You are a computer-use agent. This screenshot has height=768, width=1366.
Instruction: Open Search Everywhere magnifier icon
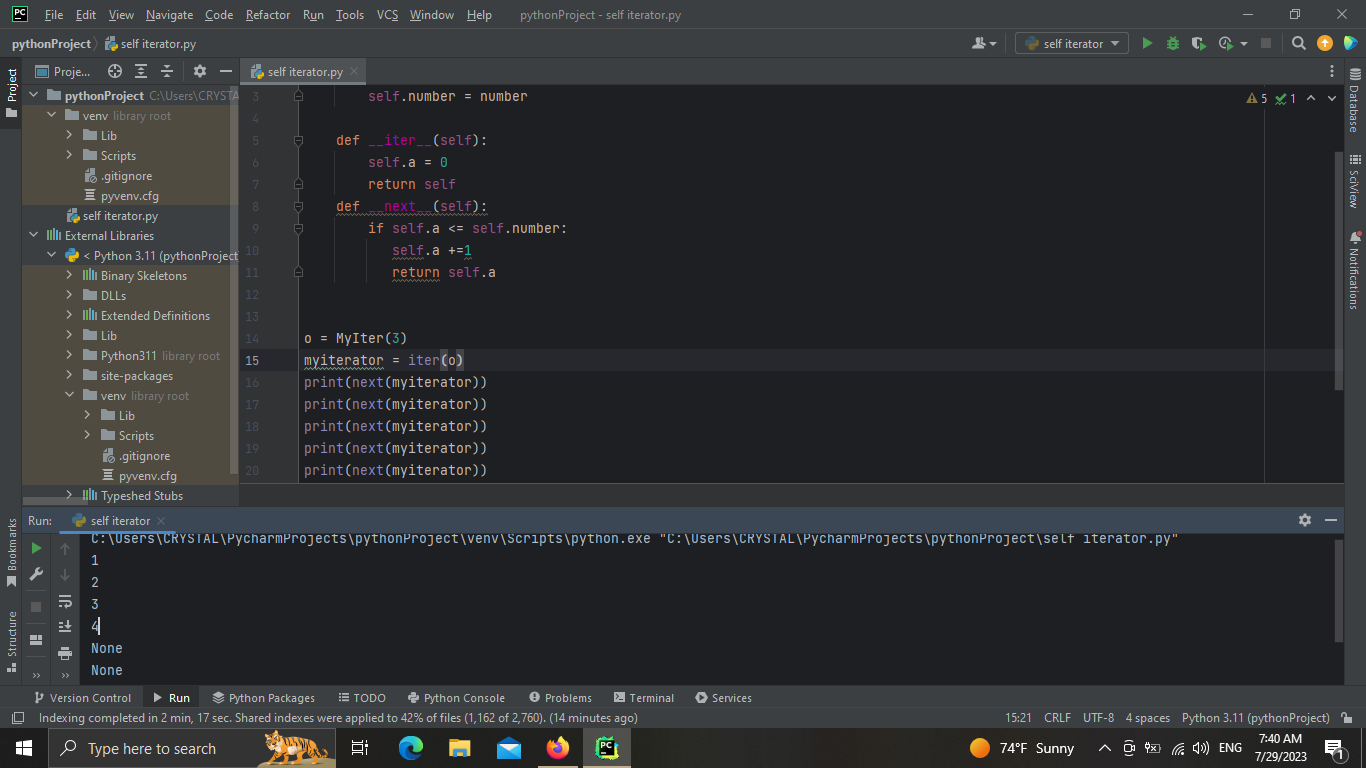[1298, 43]
